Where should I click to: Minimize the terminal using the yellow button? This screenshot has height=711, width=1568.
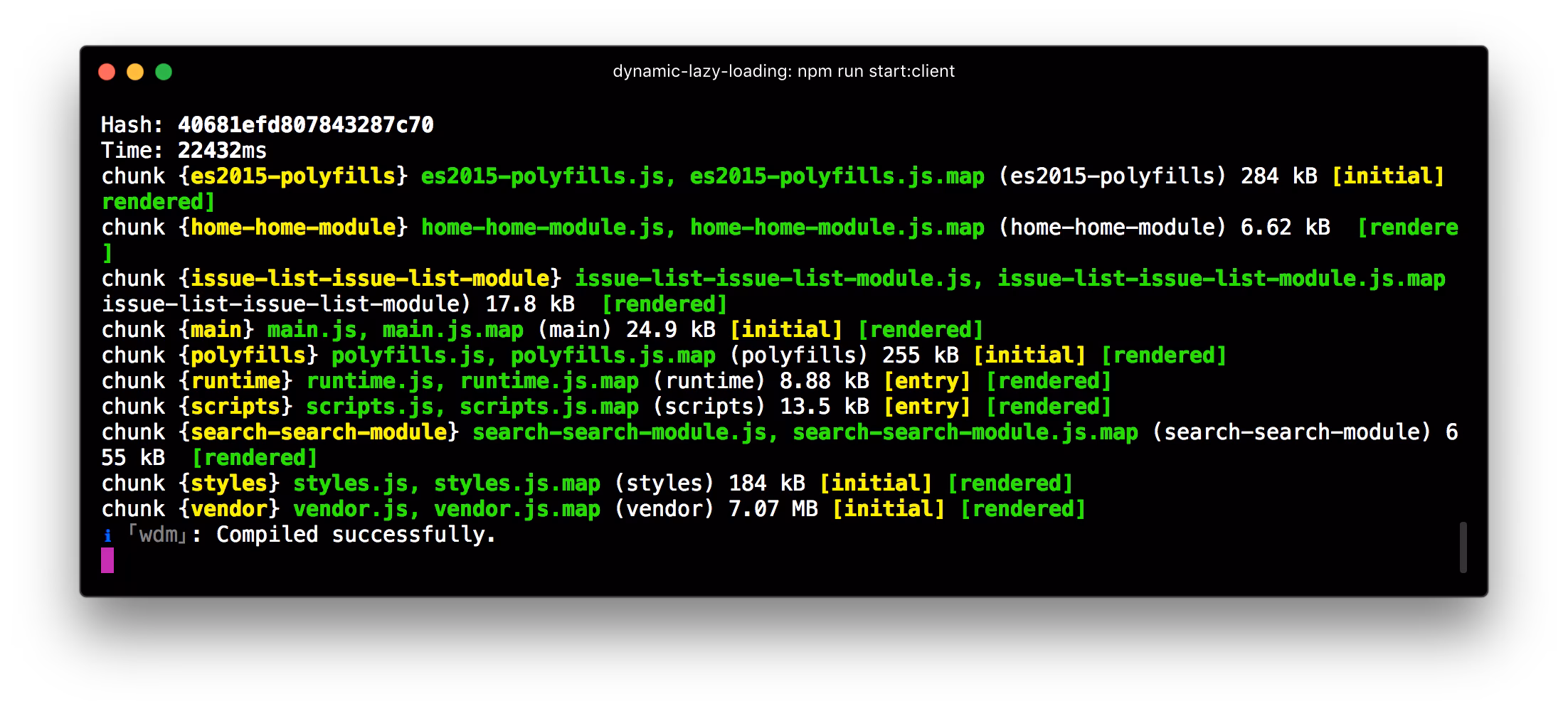tap(135, 72)
